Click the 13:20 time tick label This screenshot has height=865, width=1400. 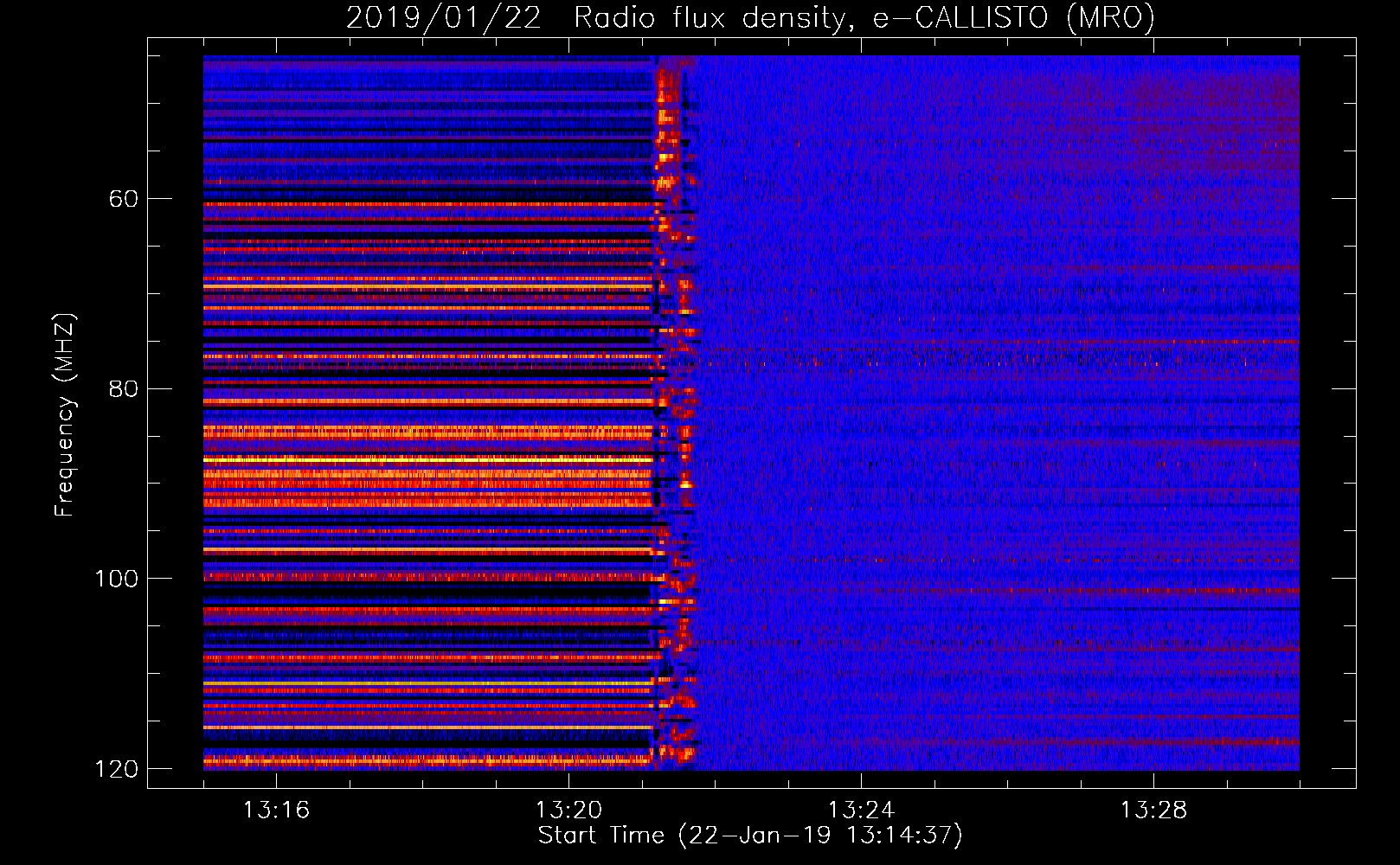(x=568, y=810)
